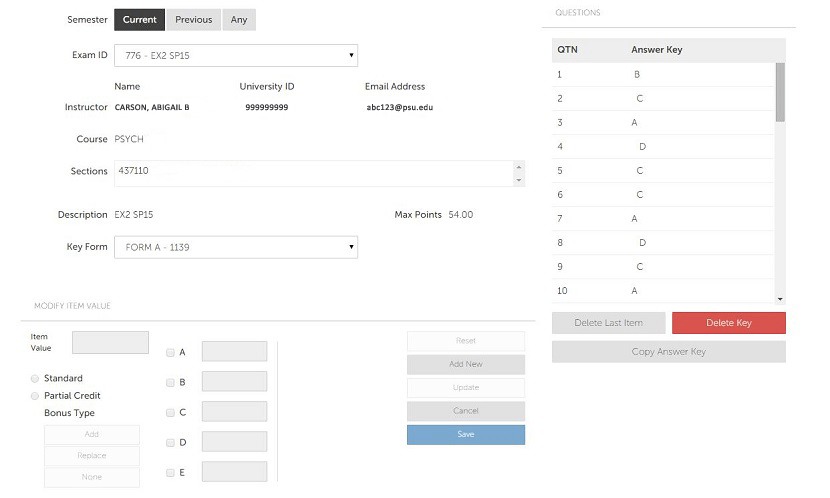Screen dimensions: 830x498
Task: Click the Sections text box
Action: coord(313,174)
